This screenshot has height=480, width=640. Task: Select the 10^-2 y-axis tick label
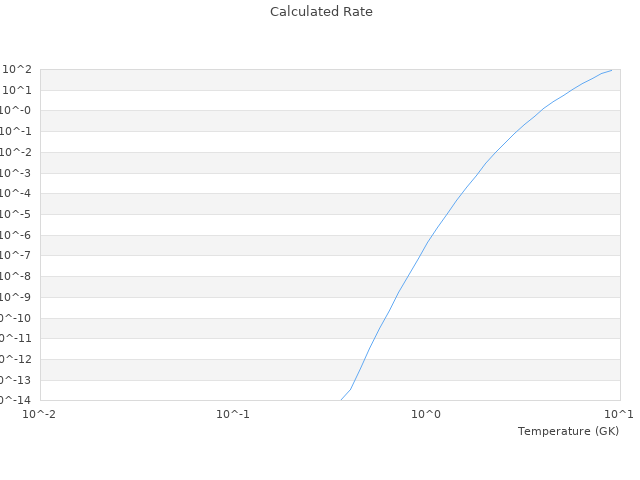(17, 152)
